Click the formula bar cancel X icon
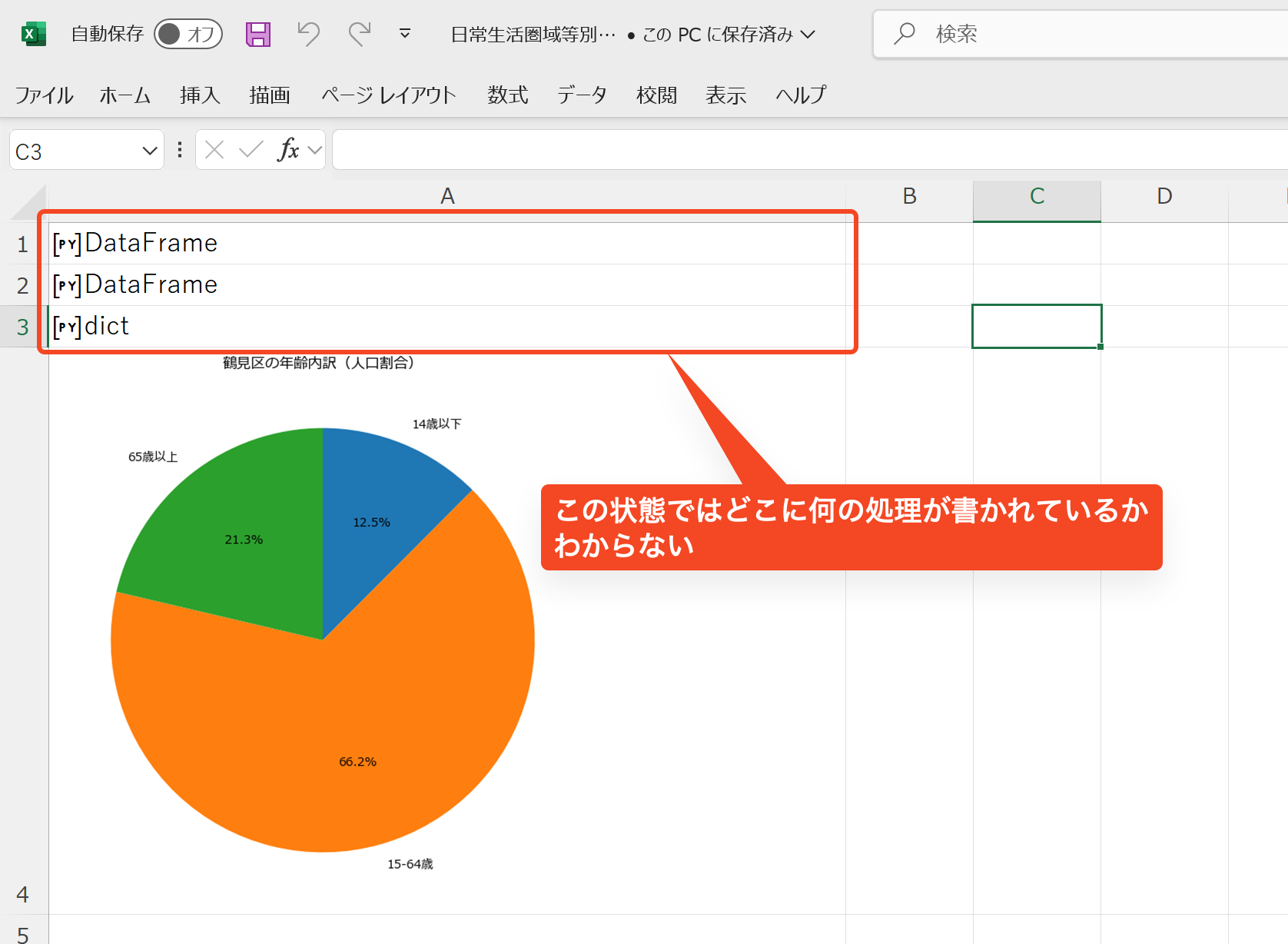The image size is (1288, 944). coord(214,150)
